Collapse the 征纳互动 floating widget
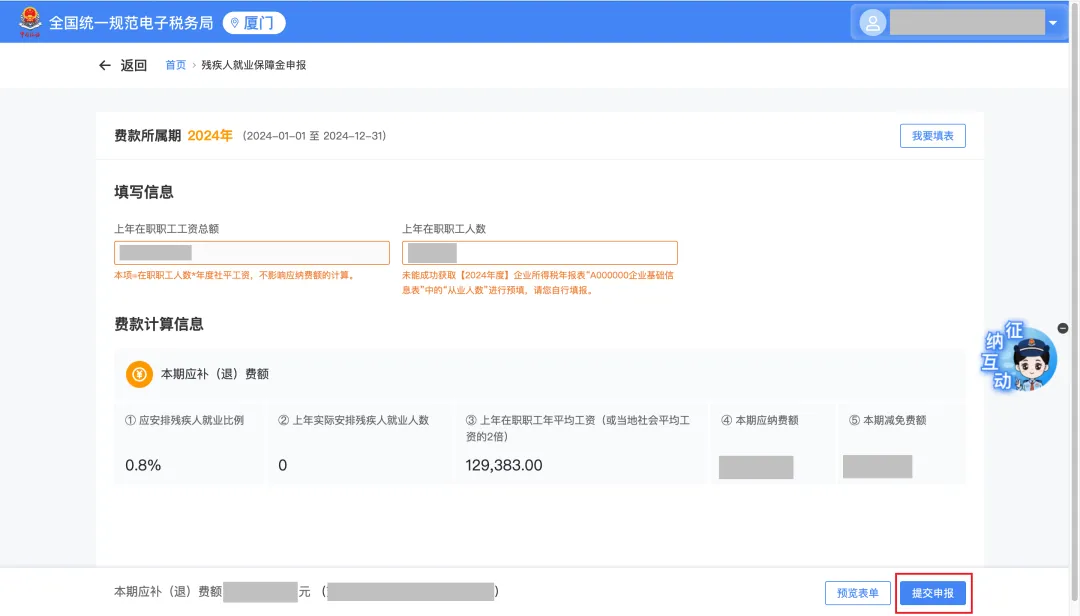The image size is (1080, 616). tap(1062, 328)
